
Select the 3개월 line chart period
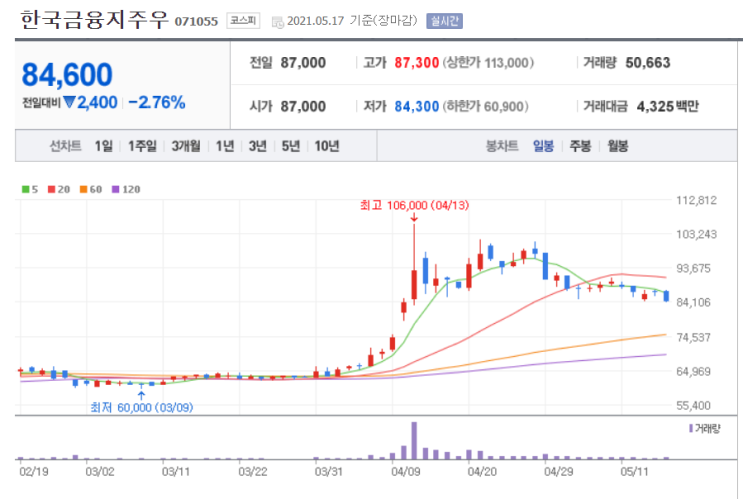pyautogui.click(x=186, y=146)
